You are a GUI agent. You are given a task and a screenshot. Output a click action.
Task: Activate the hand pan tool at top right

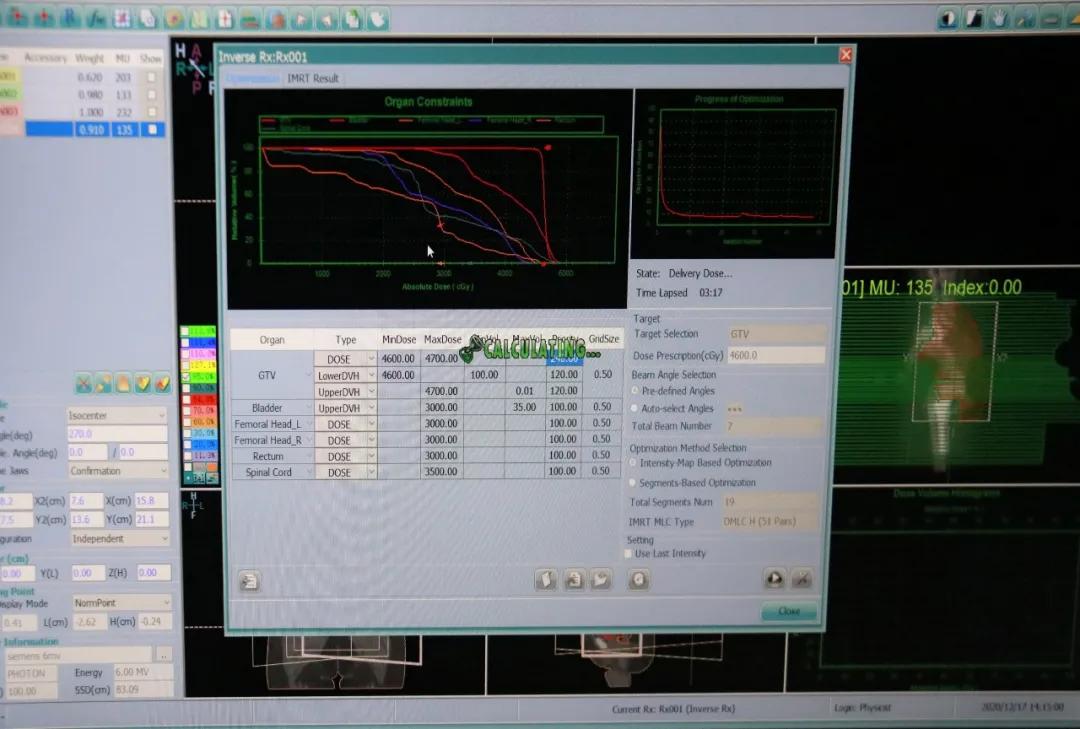[x=999, y=19]
